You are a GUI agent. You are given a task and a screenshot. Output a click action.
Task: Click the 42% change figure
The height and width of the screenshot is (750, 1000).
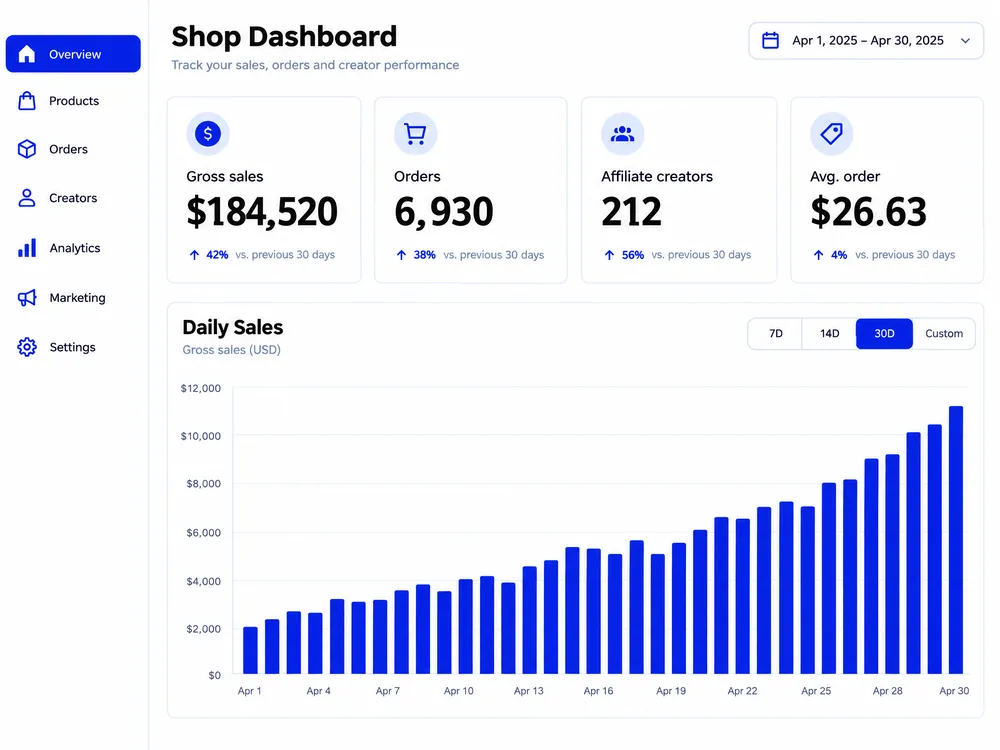tap(217, 255)
